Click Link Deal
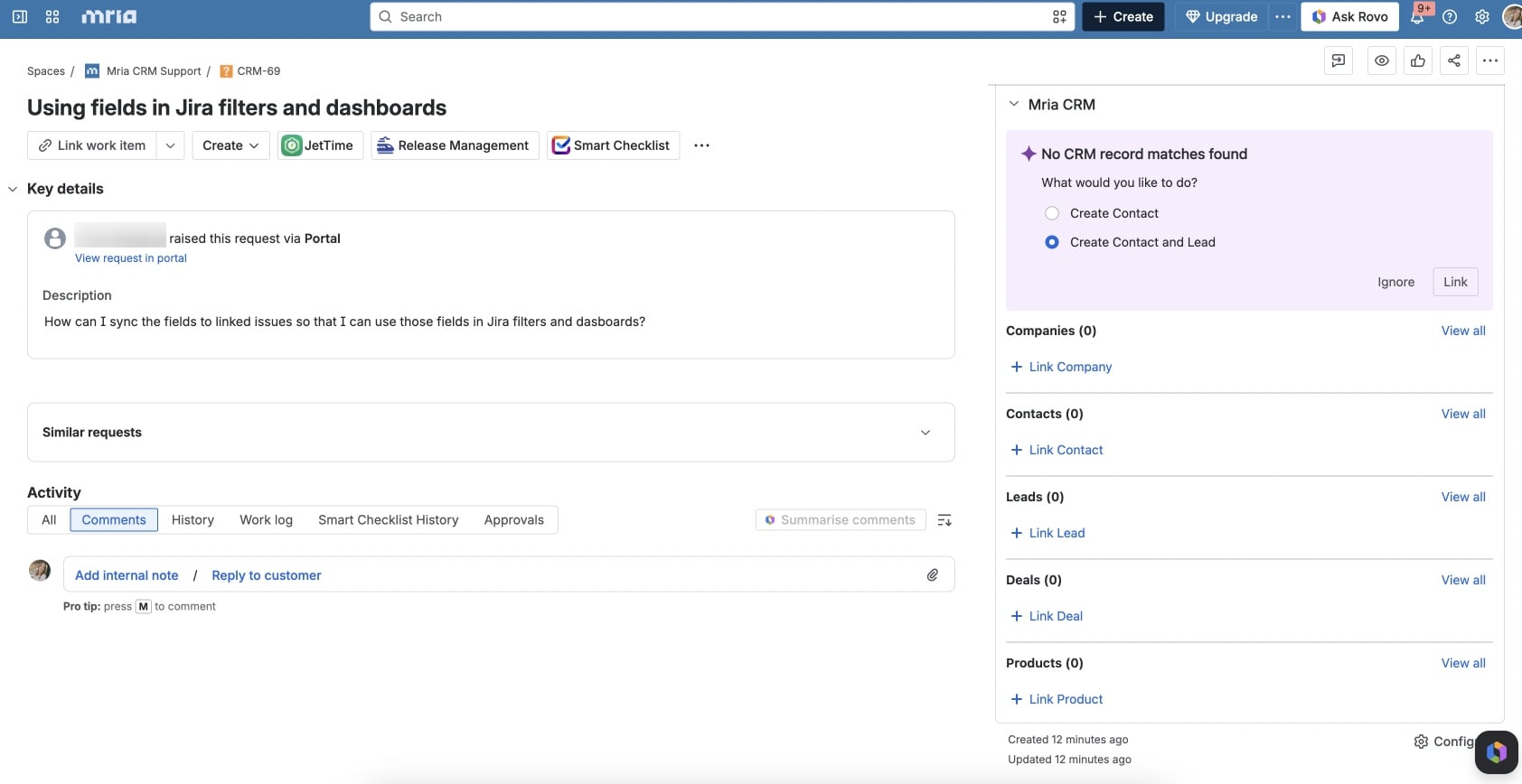Screen dimensions: 1522x784 1056,616
